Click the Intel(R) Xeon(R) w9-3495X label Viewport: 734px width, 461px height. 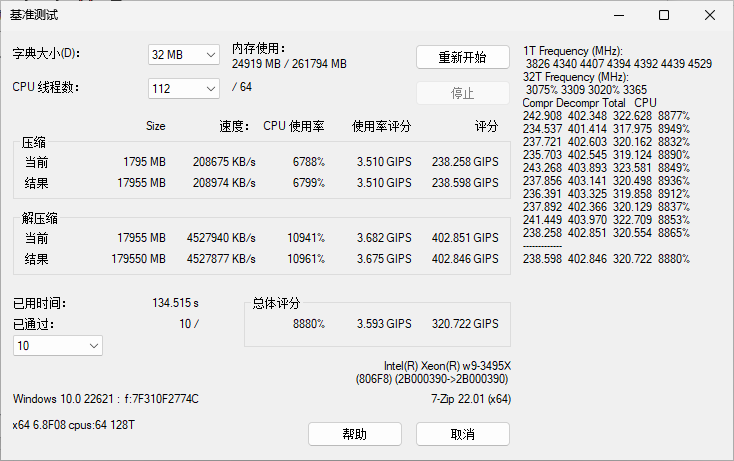(x=447, y=366)
